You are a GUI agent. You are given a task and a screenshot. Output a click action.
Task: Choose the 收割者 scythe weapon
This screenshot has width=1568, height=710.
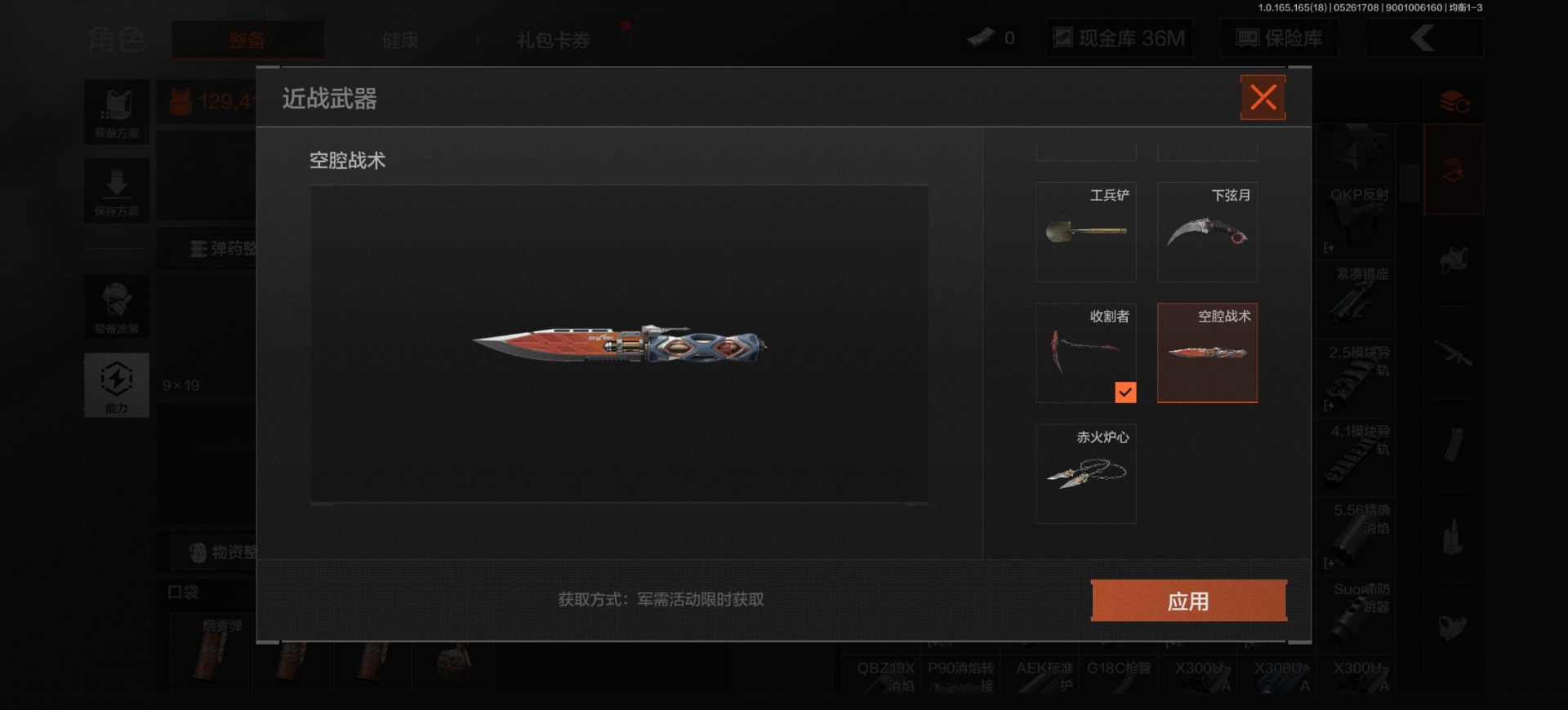pos(1085,353)
